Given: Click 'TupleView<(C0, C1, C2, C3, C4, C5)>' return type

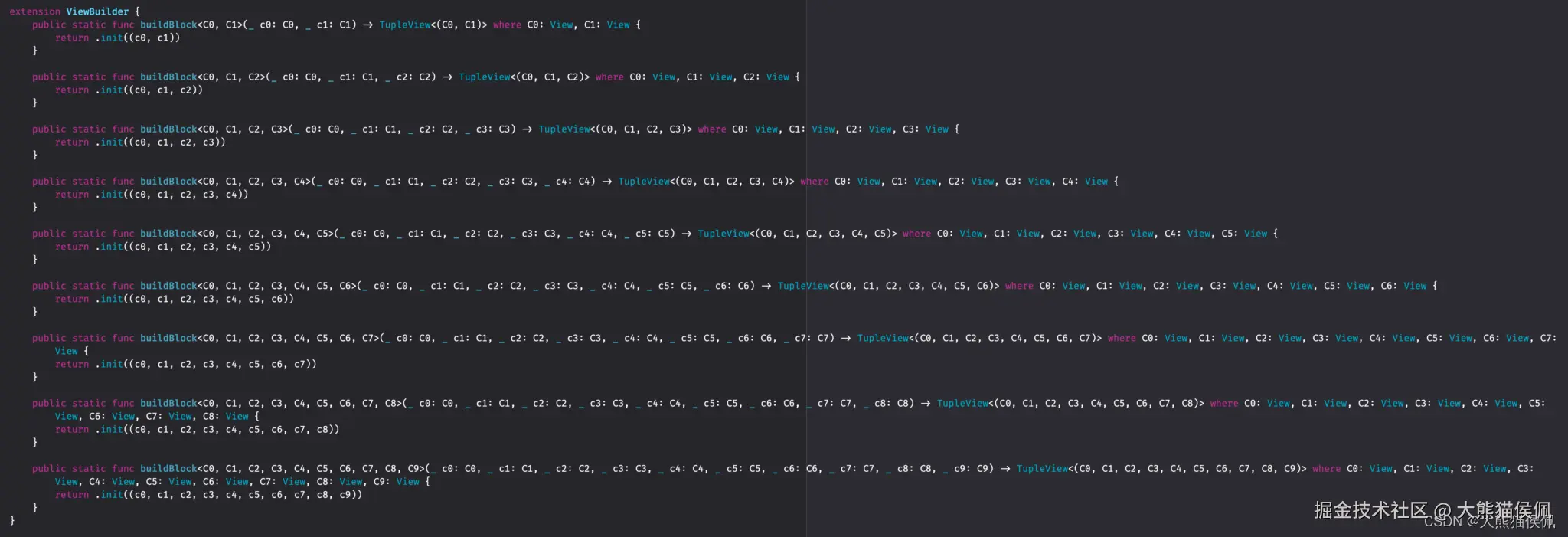Looking at the screenshot, I should (798, 233).
